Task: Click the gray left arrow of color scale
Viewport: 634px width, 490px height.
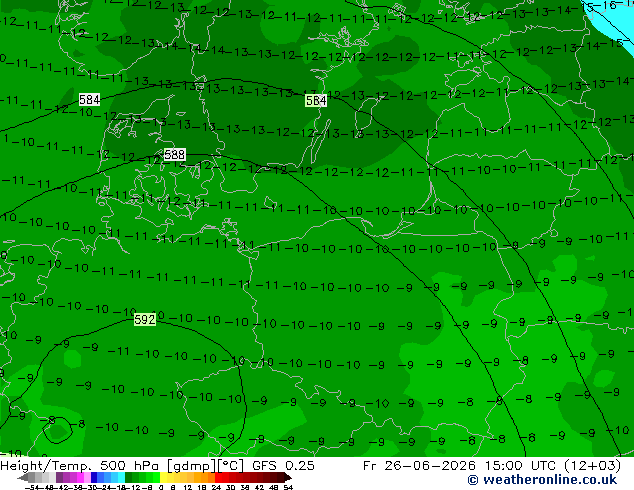Action: [22, 478]
